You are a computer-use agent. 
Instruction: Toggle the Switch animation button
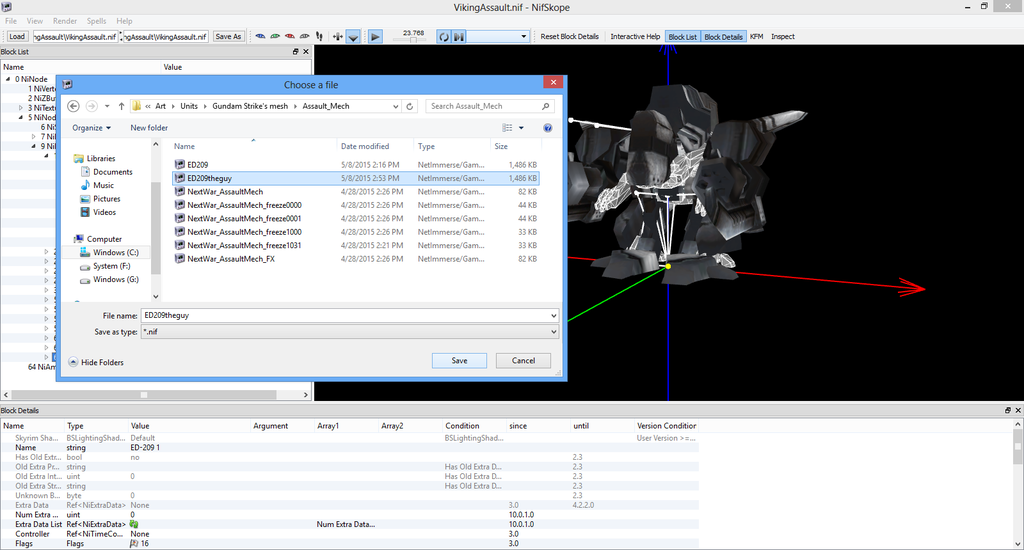tap(459, 37)
